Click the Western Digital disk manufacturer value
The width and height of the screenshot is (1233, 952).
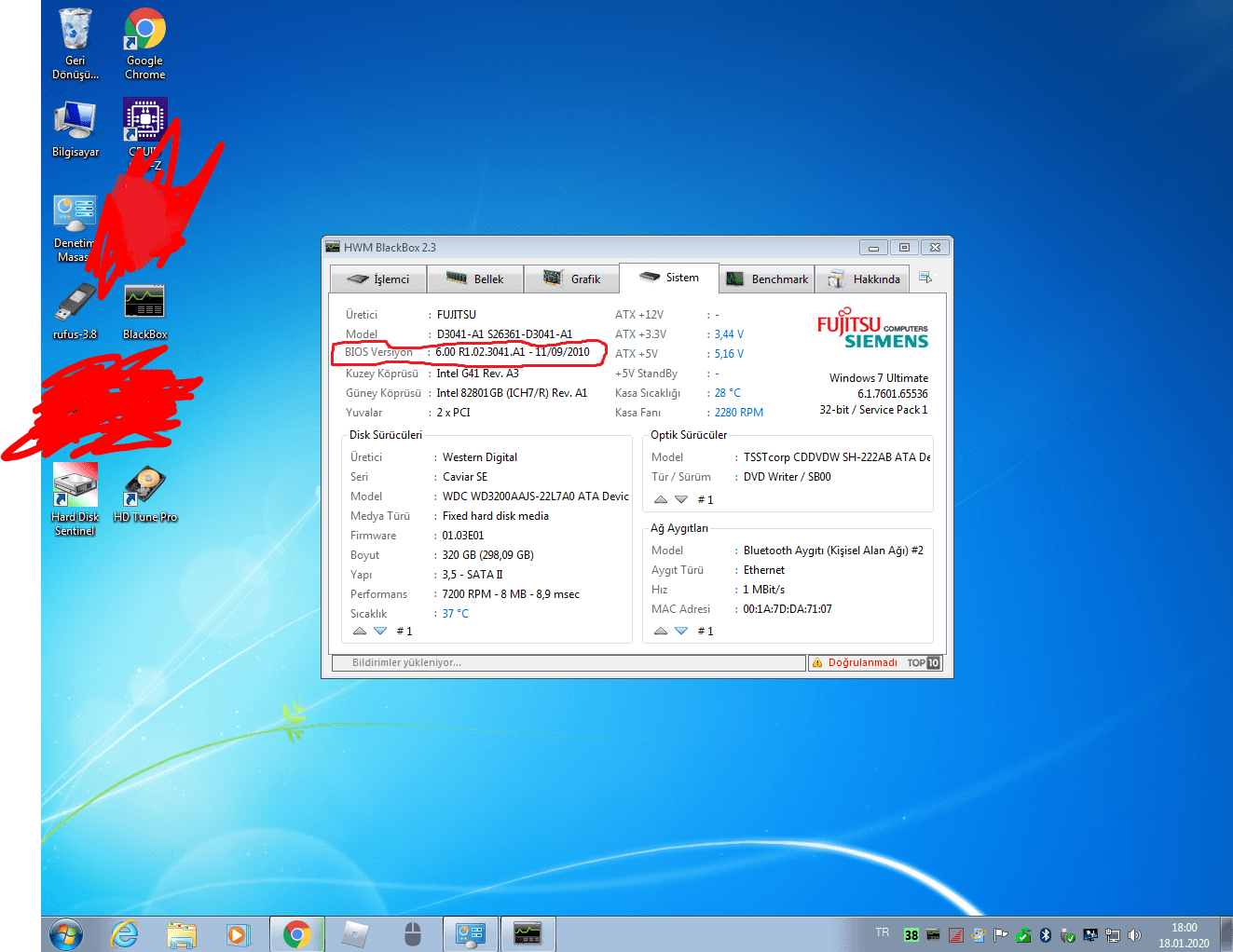pos(480,457)
